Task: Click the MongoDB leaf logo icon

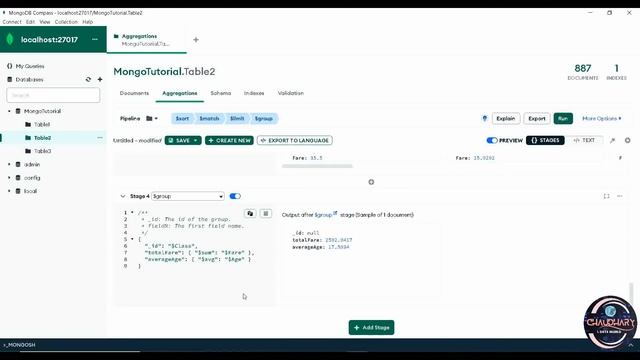Action: pos(10,40)
